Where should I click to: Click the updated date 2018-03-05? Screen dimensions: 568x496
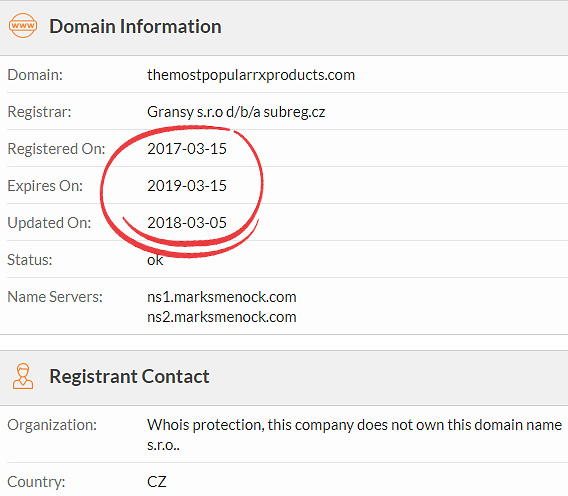point(187,223)
